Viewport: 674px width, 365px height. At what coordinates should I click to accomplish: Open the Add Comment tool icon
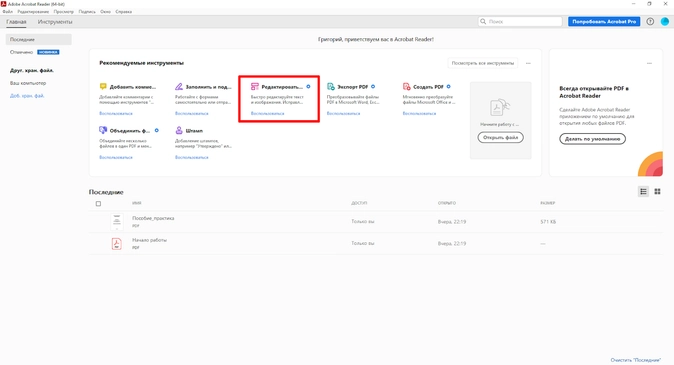[x=103, y=86]
